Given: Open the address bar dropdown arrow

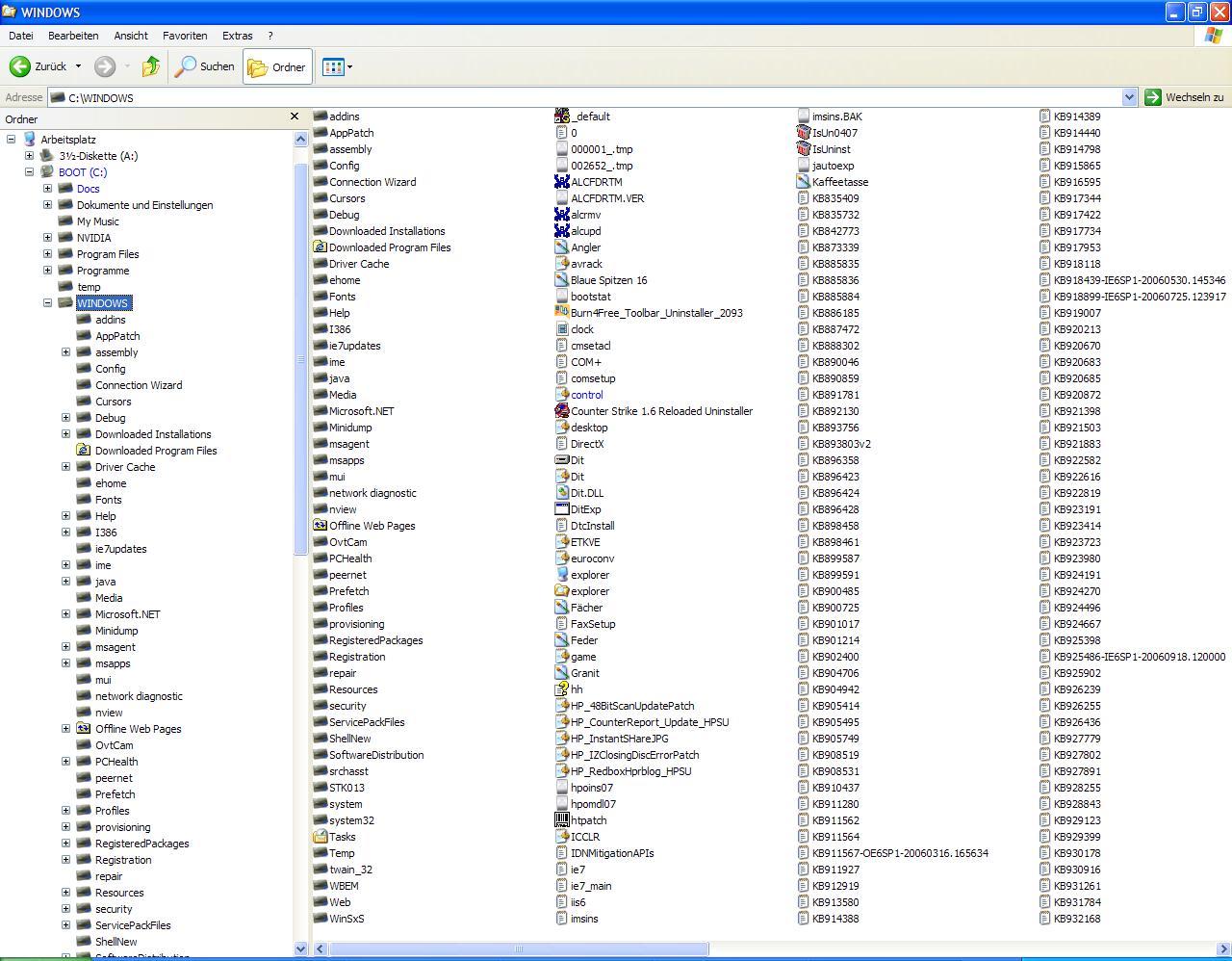Looking at the screenshot, I should click(1130, 97).
